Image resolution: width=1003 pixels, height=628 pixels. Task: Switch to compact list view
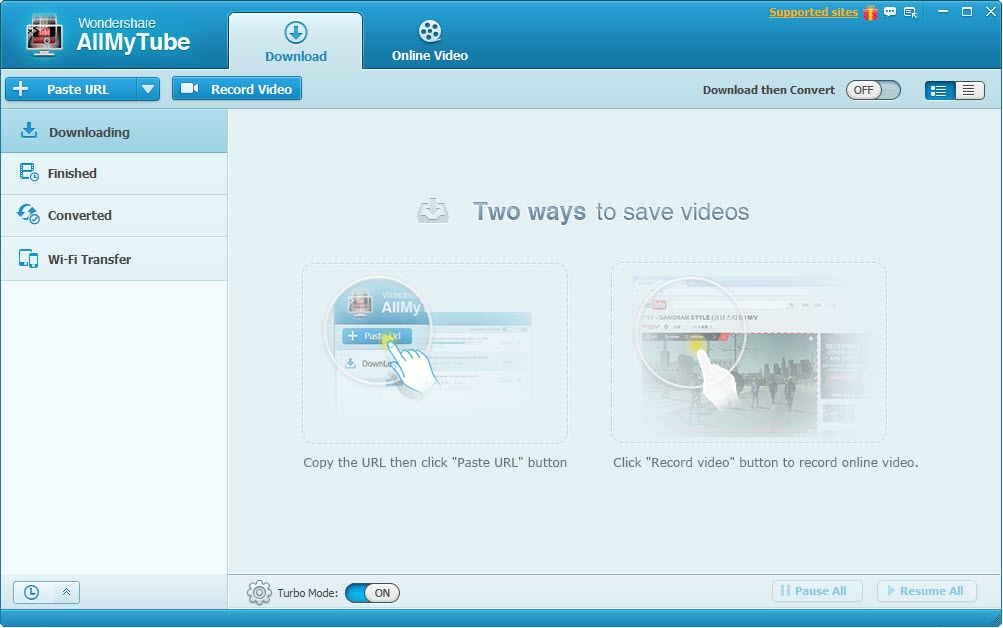click(969, 90)
